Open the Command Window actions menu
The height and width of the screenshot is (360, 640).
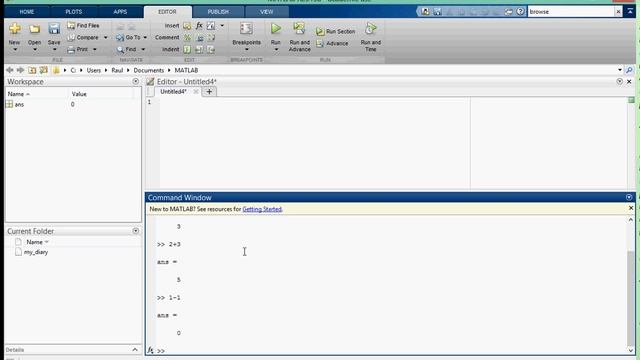629,197
